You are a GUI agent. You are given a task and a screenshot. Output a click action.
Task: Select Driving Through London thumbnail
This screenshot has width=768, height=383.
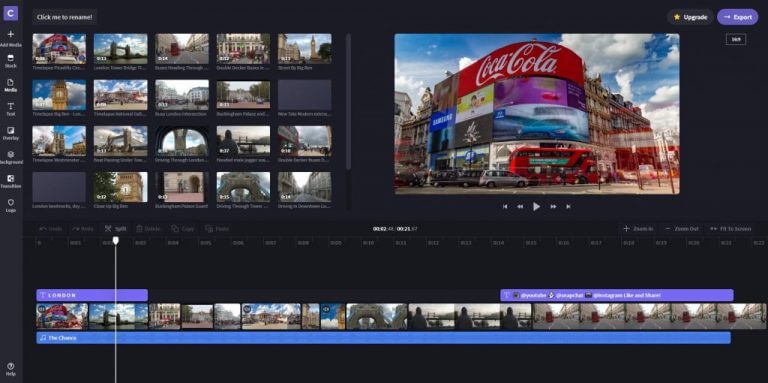click(x=182, y=141)
